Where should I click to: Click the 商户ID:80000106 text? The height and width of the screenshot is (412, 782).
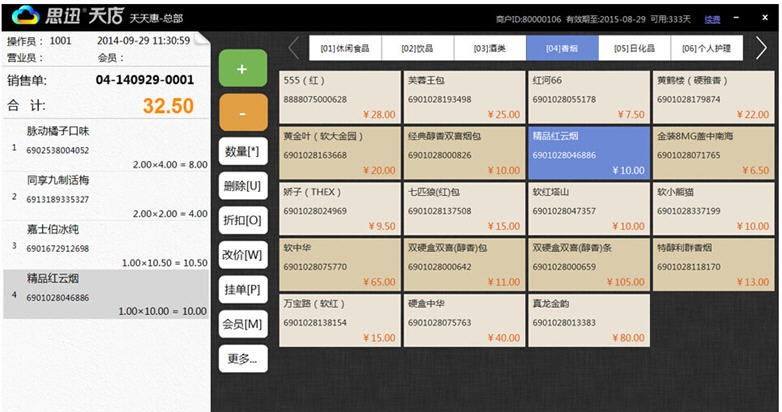(528, 19)
